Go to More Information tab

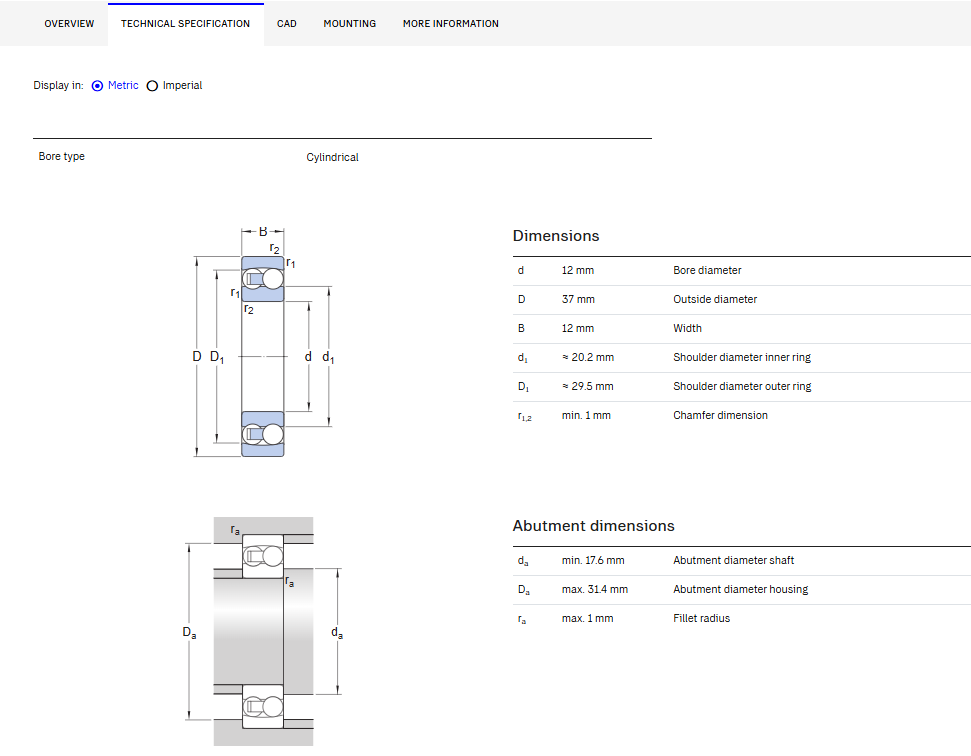point(450,24)
